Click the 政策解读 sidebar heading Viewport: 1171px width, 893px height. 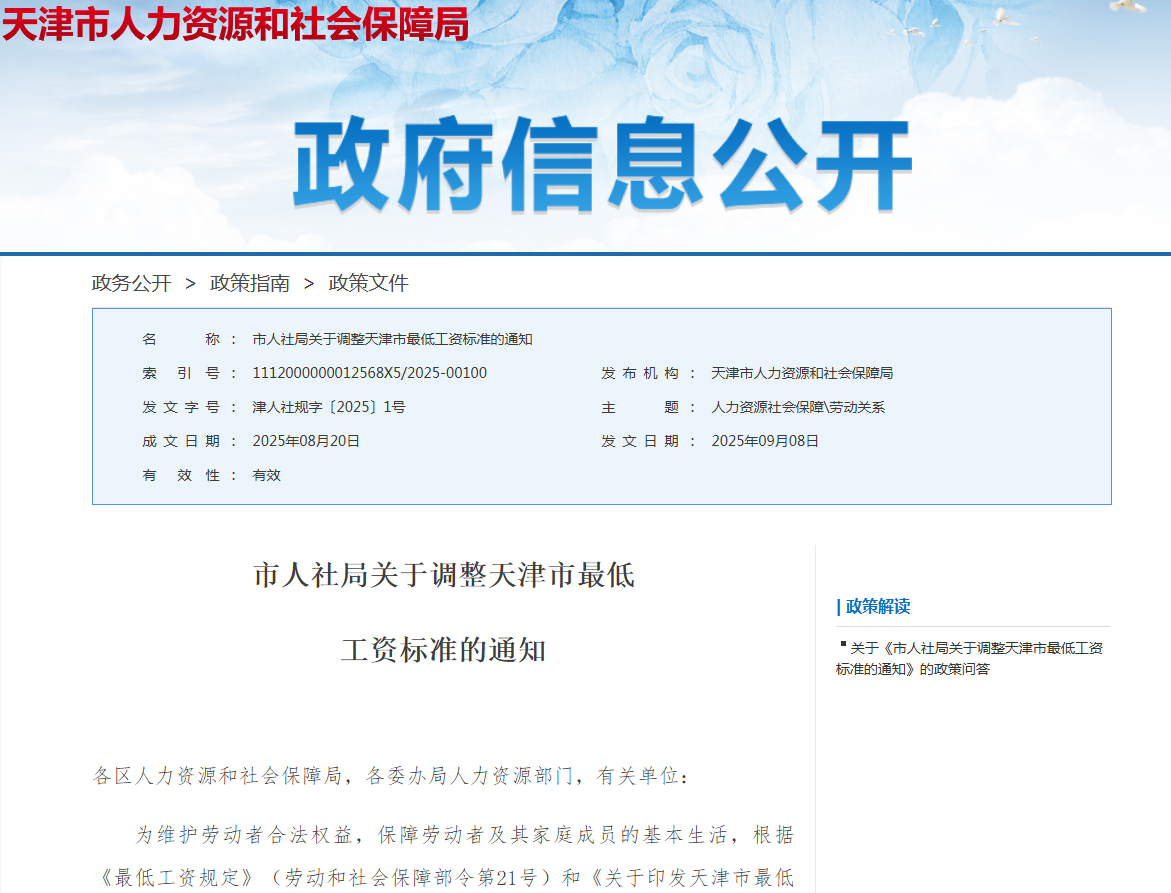pos(877,606)
